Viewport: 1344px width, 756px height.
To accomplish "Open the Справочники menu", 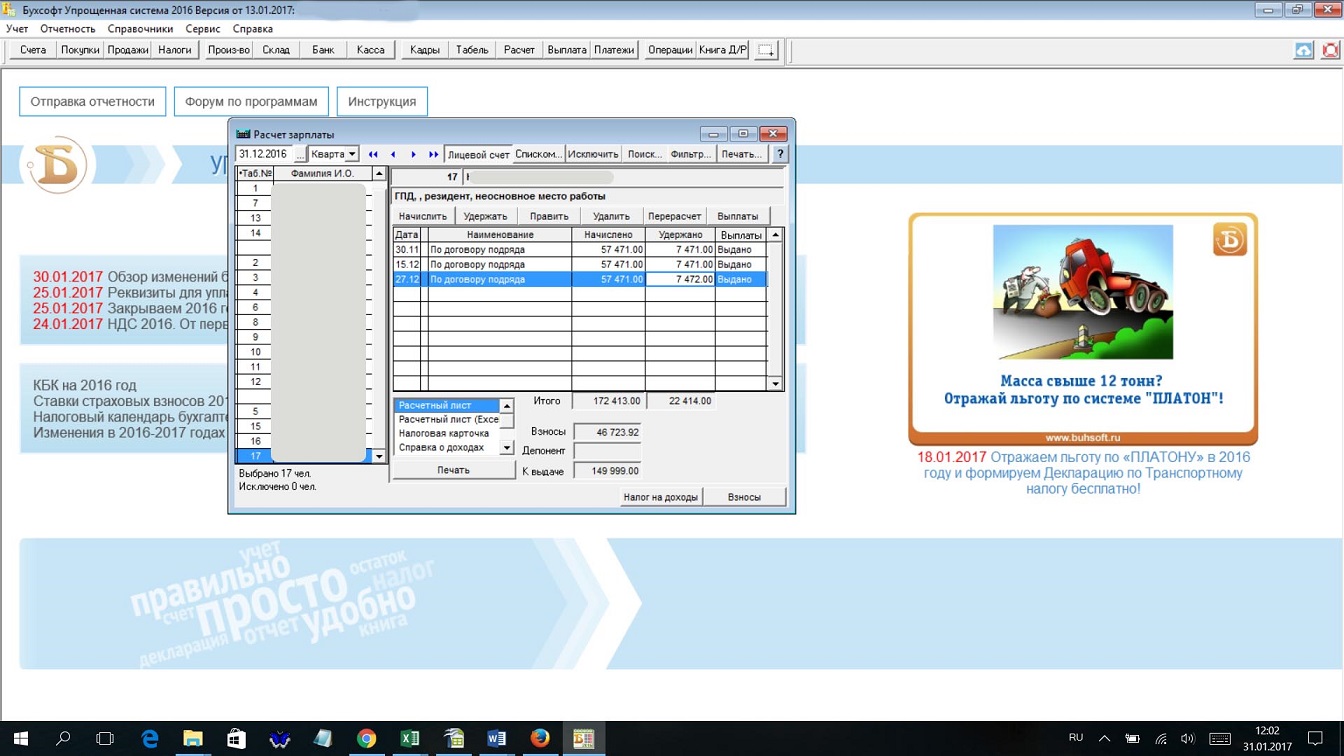I will coord(140,29).
